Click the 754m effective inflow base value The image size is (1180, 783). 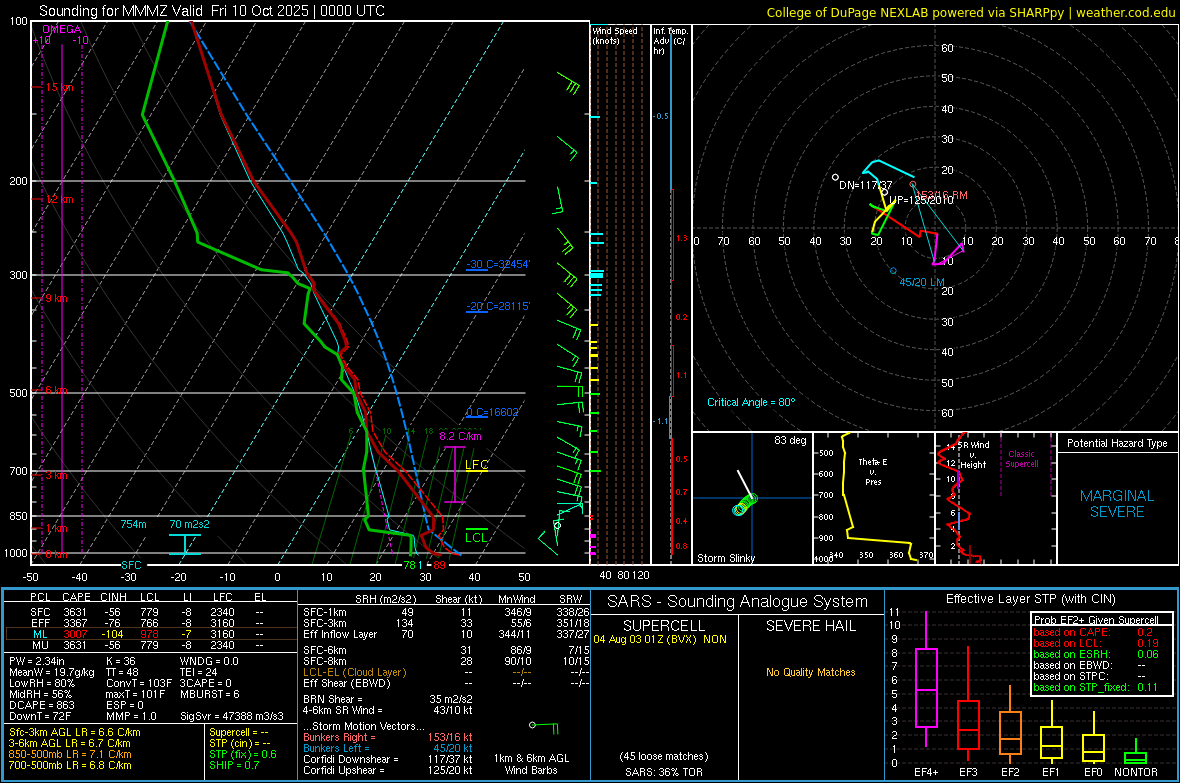point(133,524)
